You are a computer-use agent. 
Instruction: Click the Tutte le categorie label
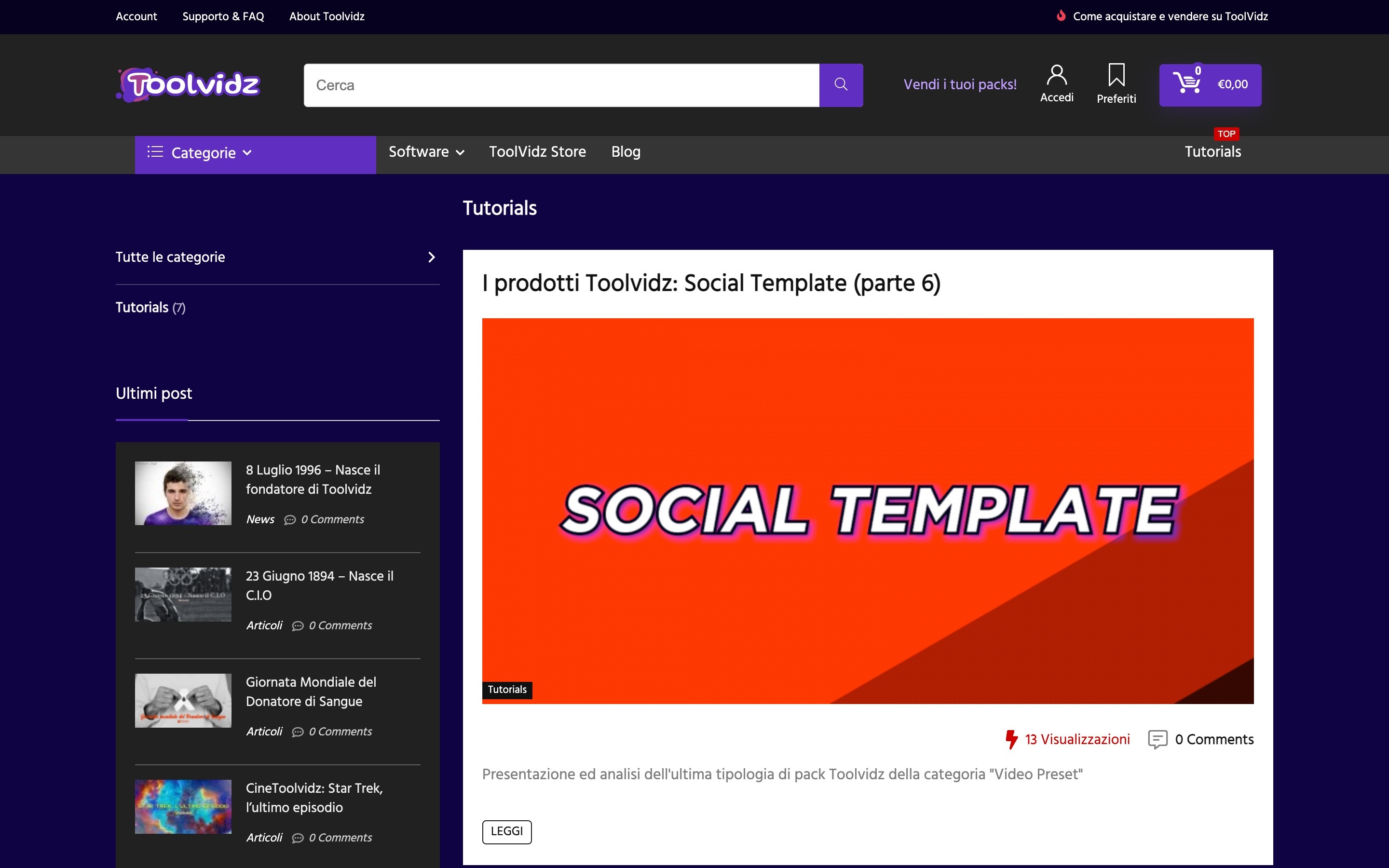(x=170, y=257)
